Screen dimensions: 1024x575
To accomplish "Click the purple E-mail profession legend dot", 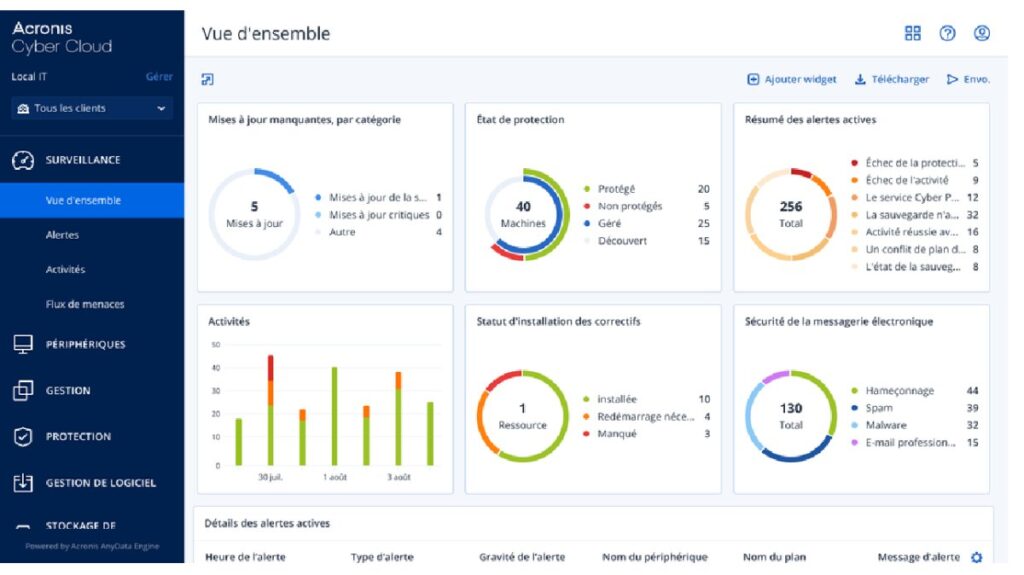I will tap(855, 442).
